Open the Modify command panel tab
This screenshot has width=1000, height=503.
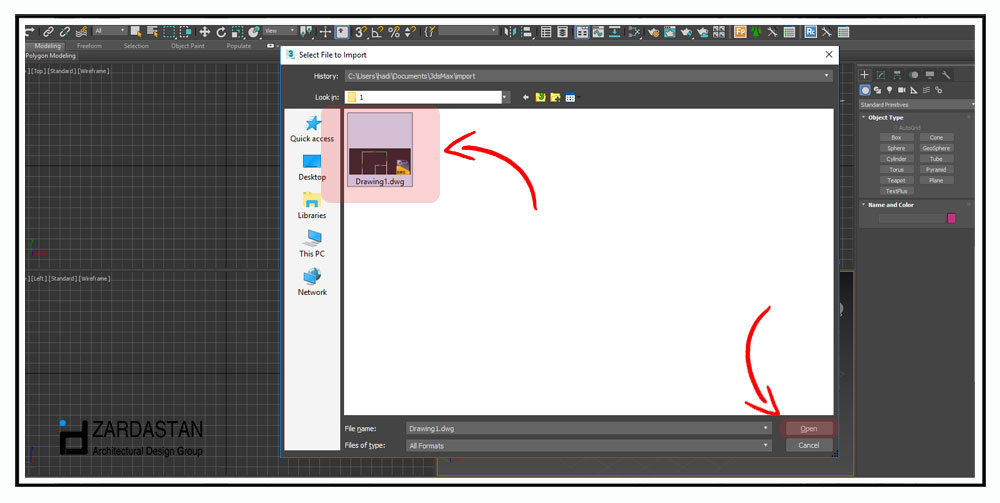(x=880, y=75)
